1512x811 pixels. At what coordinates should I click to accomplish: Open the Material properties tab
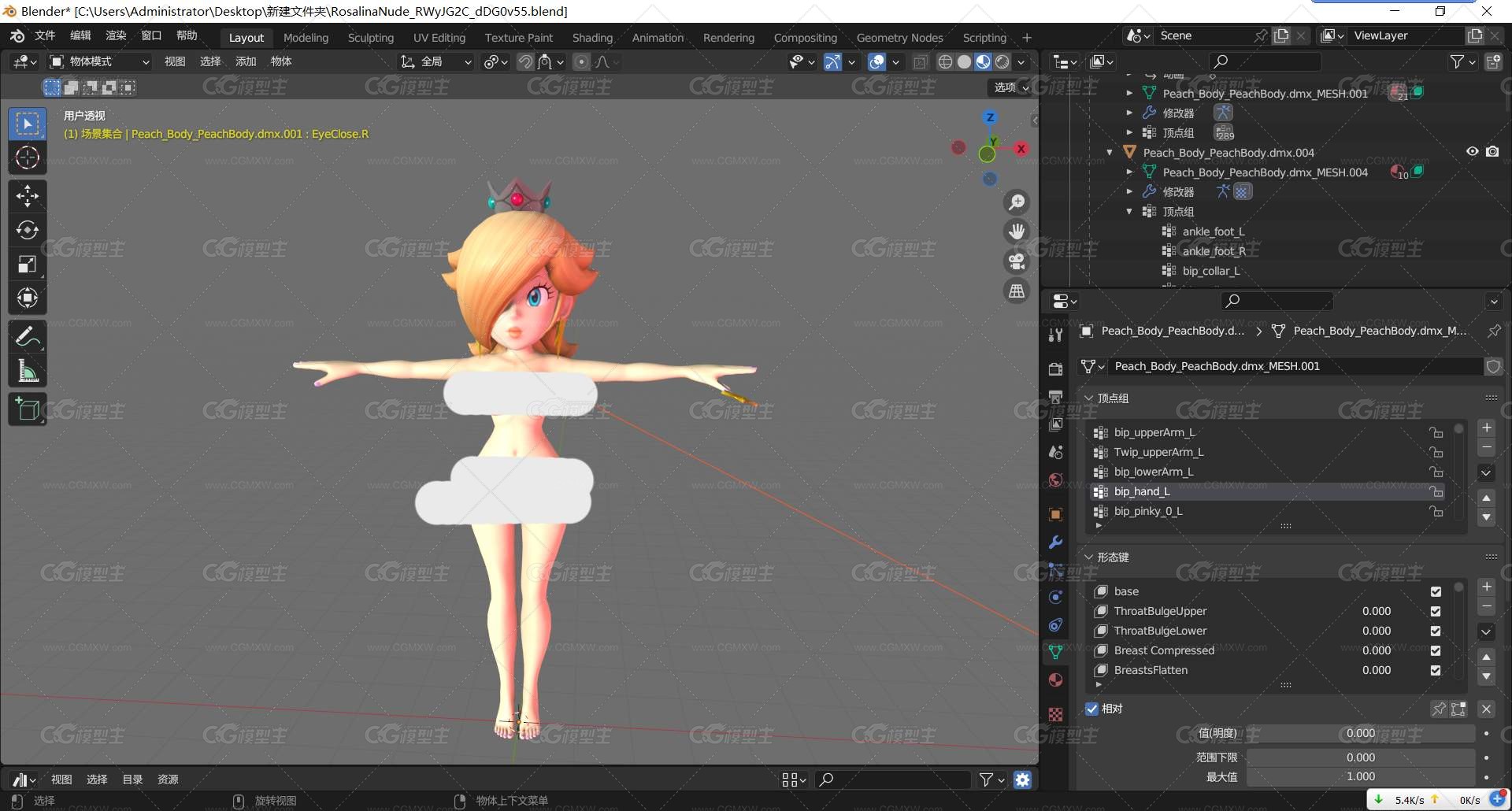[1056, 680]
